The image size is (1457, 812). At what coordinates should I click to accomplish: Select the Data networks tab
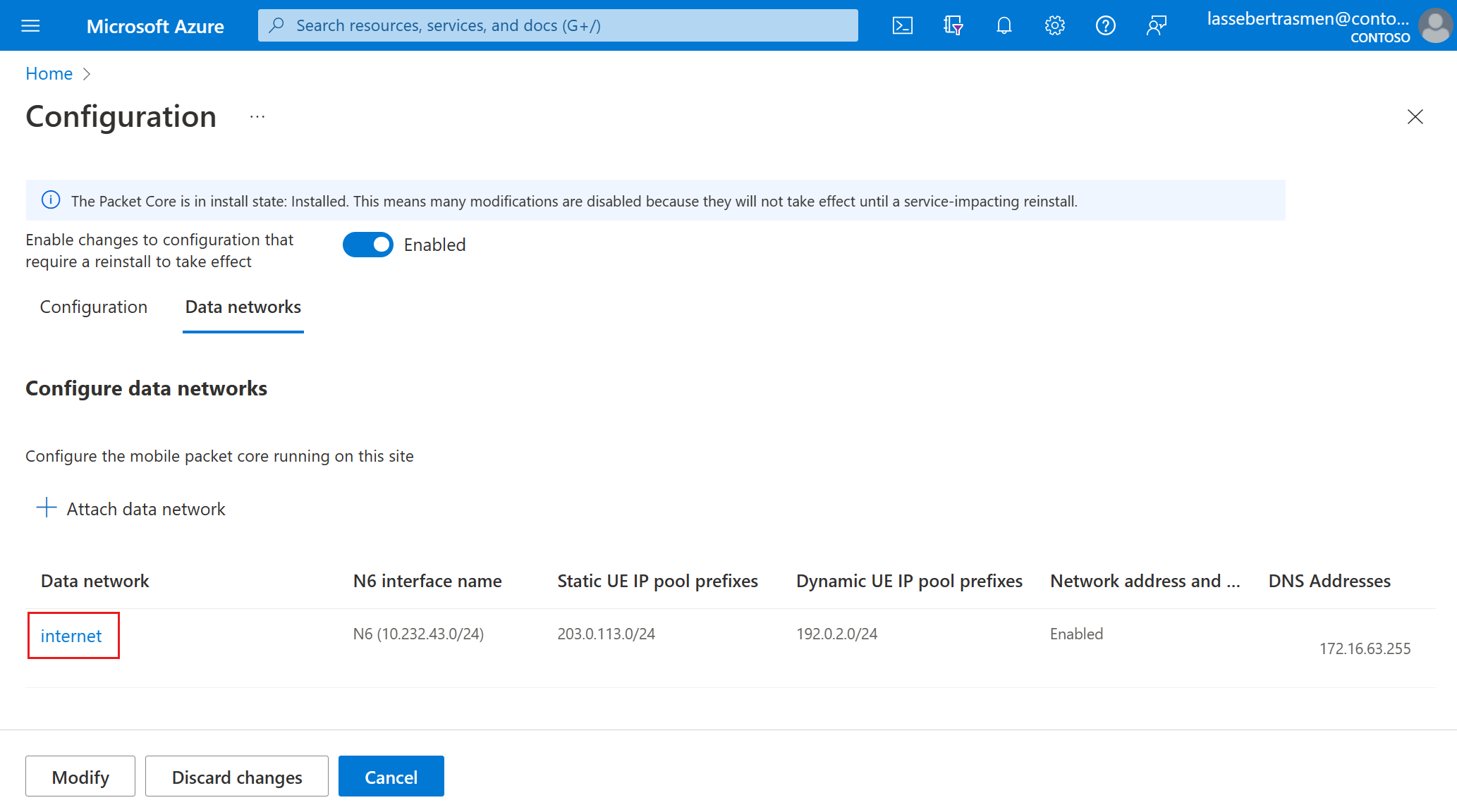243,307
